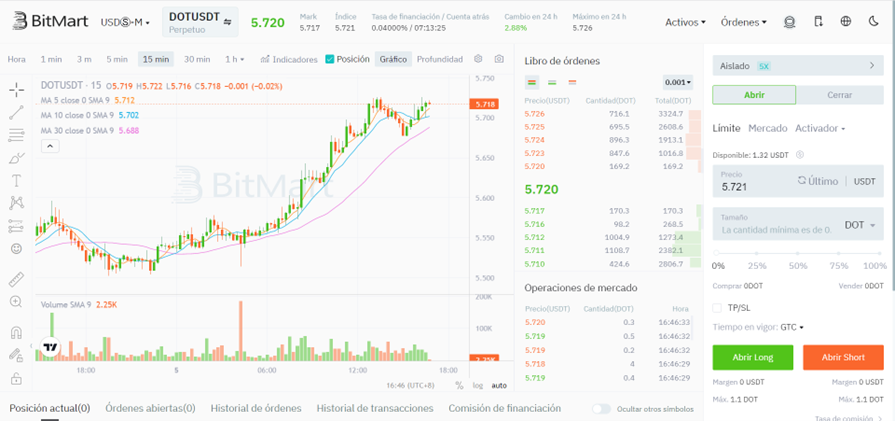Viewport: 895px width, 421px height.
Task: Expand the 0.001 order book precision dropdown
Action: click(677, 82)
